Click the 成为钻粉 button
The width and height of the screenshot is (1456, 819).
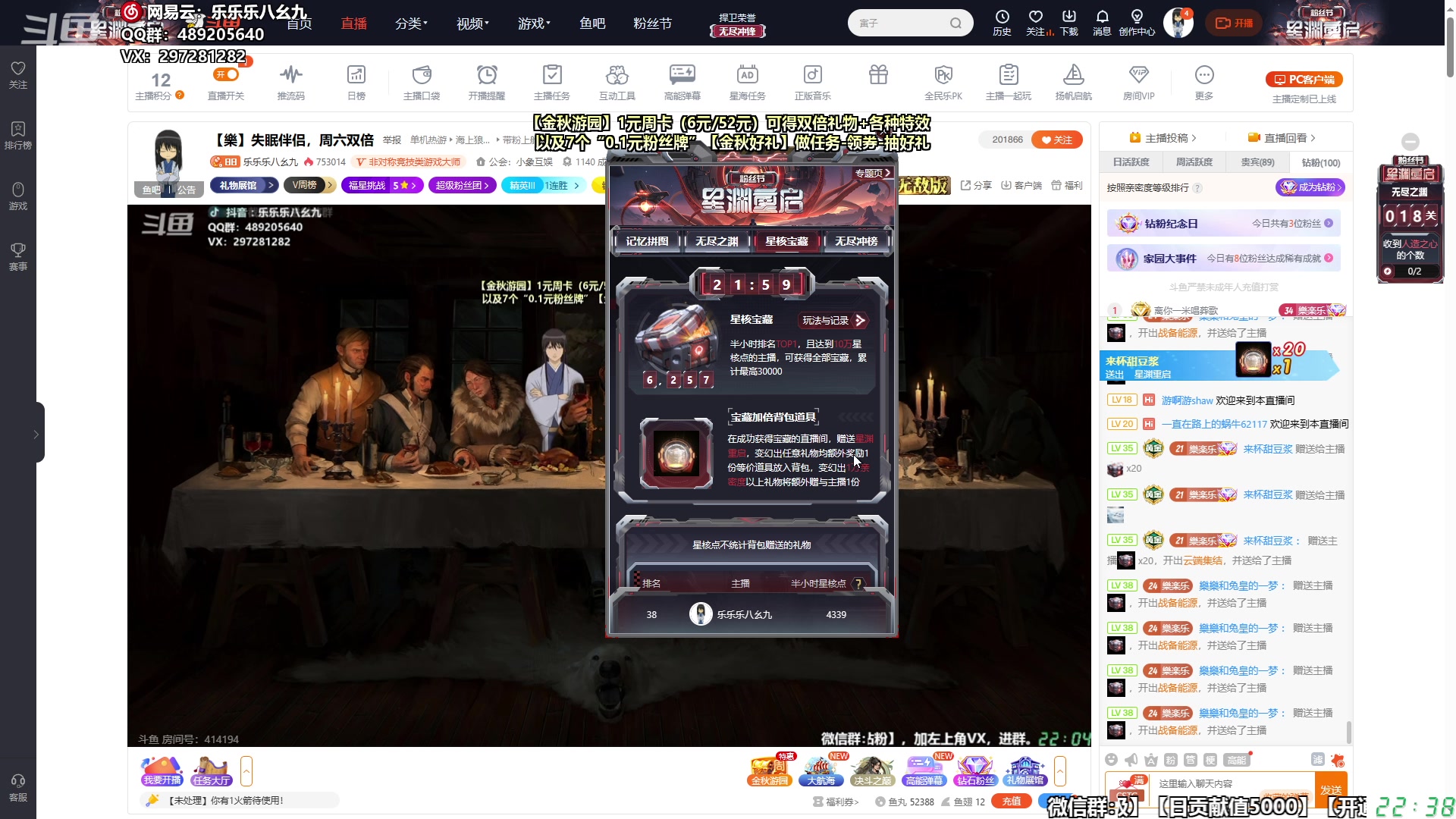point(1310,187)
